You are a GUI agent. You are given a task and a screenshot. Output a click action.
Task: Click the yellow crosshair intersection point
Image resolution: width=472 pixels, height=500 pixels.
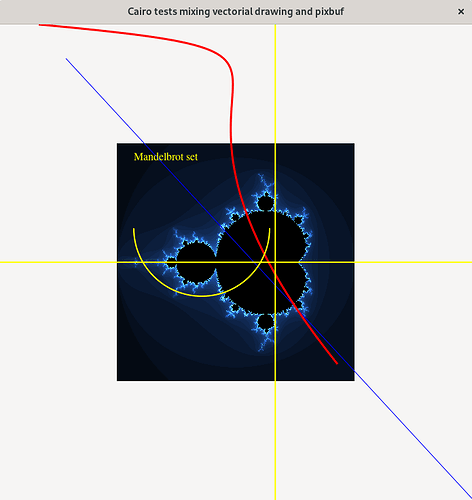[x=275, y=262]
